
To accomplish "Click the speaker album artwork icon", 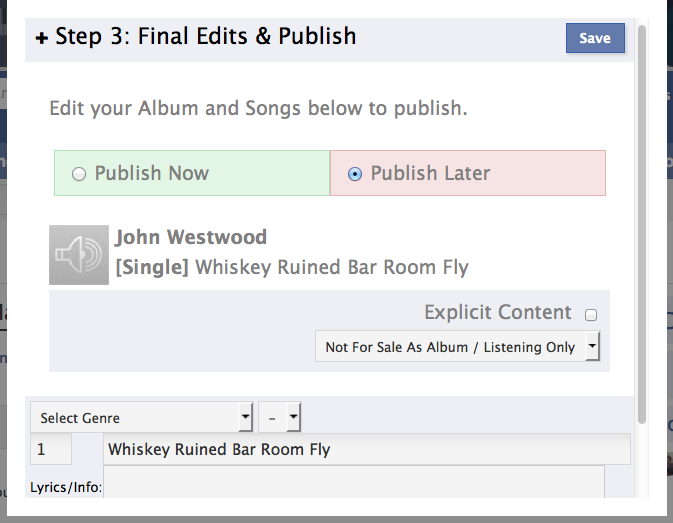I will [78, 255].
